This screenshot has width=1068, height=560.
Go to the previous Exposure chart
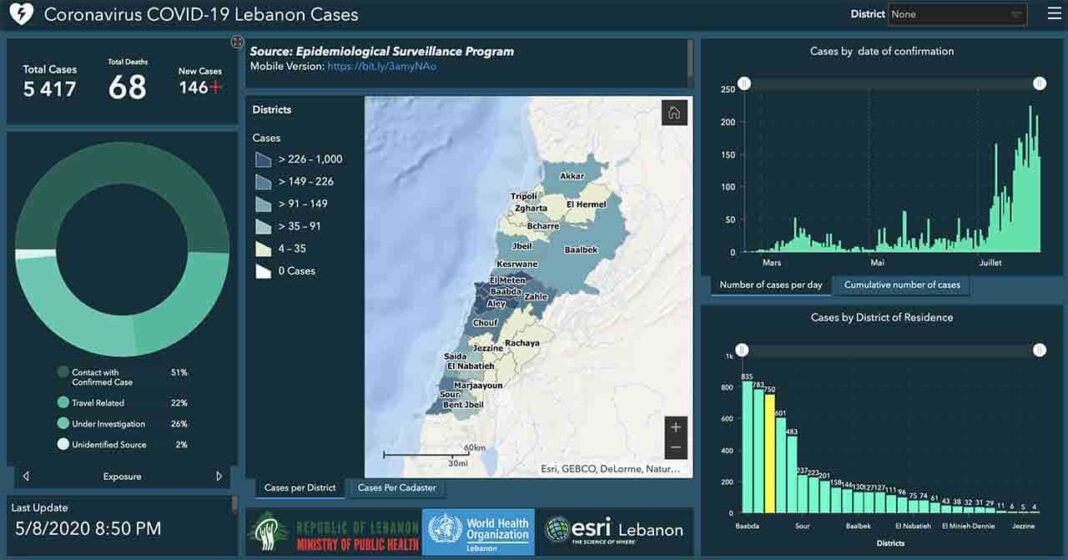pyautogui.click(x=26, y=477)
